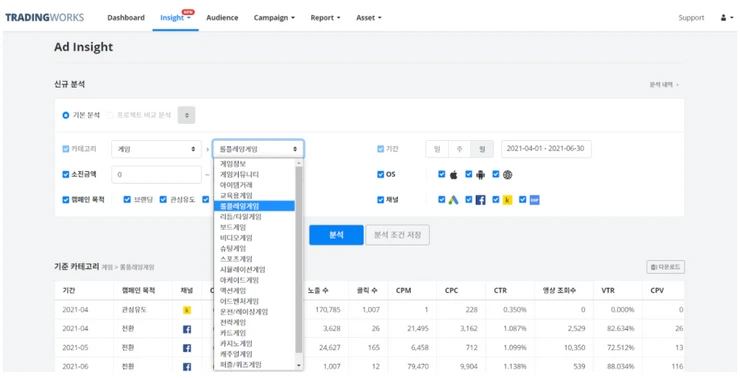This screenshot has width=740, height=378.
Task: Click Facebook icon in the 2021-05 table row
Action: tap(186, 348)
